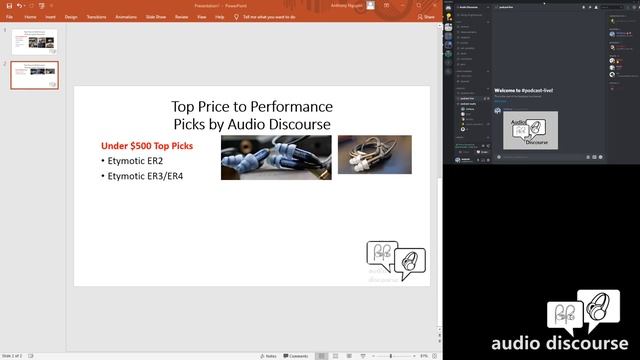The image size is (640, 360).
Task: Toggle the Notes pane in status bar
Action: [x=268, y=356]
